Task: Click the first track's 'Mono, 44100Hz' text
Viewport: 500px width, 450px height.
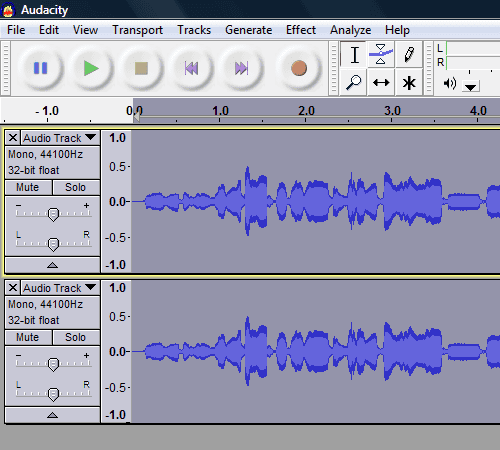Action: (45, 154)
